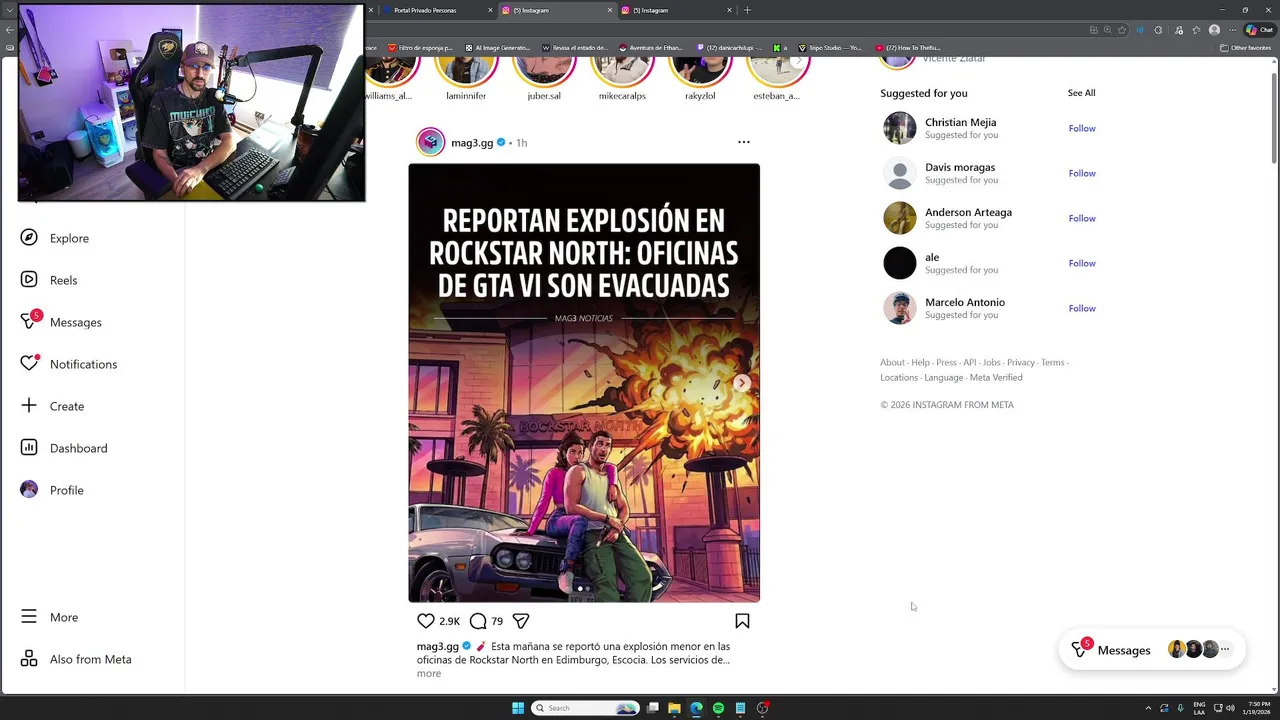Click See All suggestions
Viewport: 1280px width, 720px height.
(x=1081, y=93)
